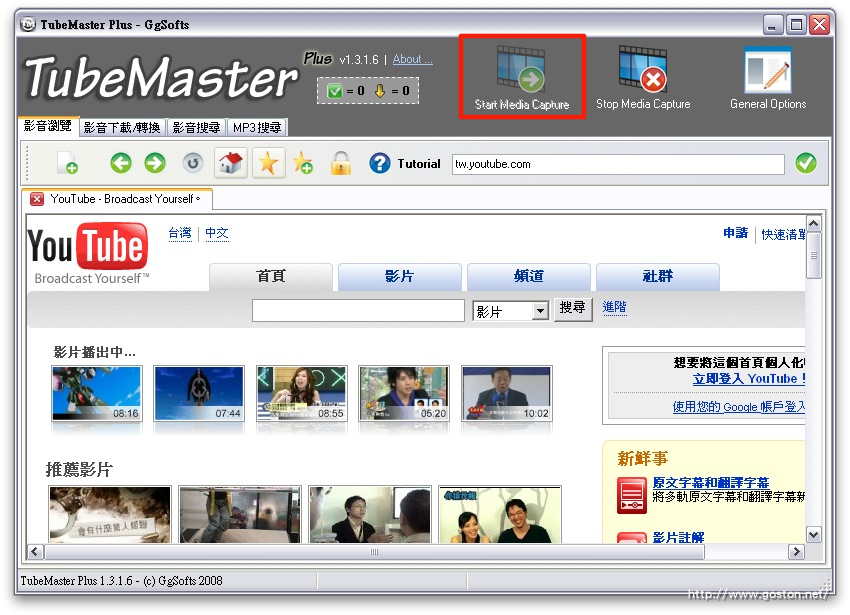Click the 台灣 region link
The image size is (850, 615).
coord(180,233)
